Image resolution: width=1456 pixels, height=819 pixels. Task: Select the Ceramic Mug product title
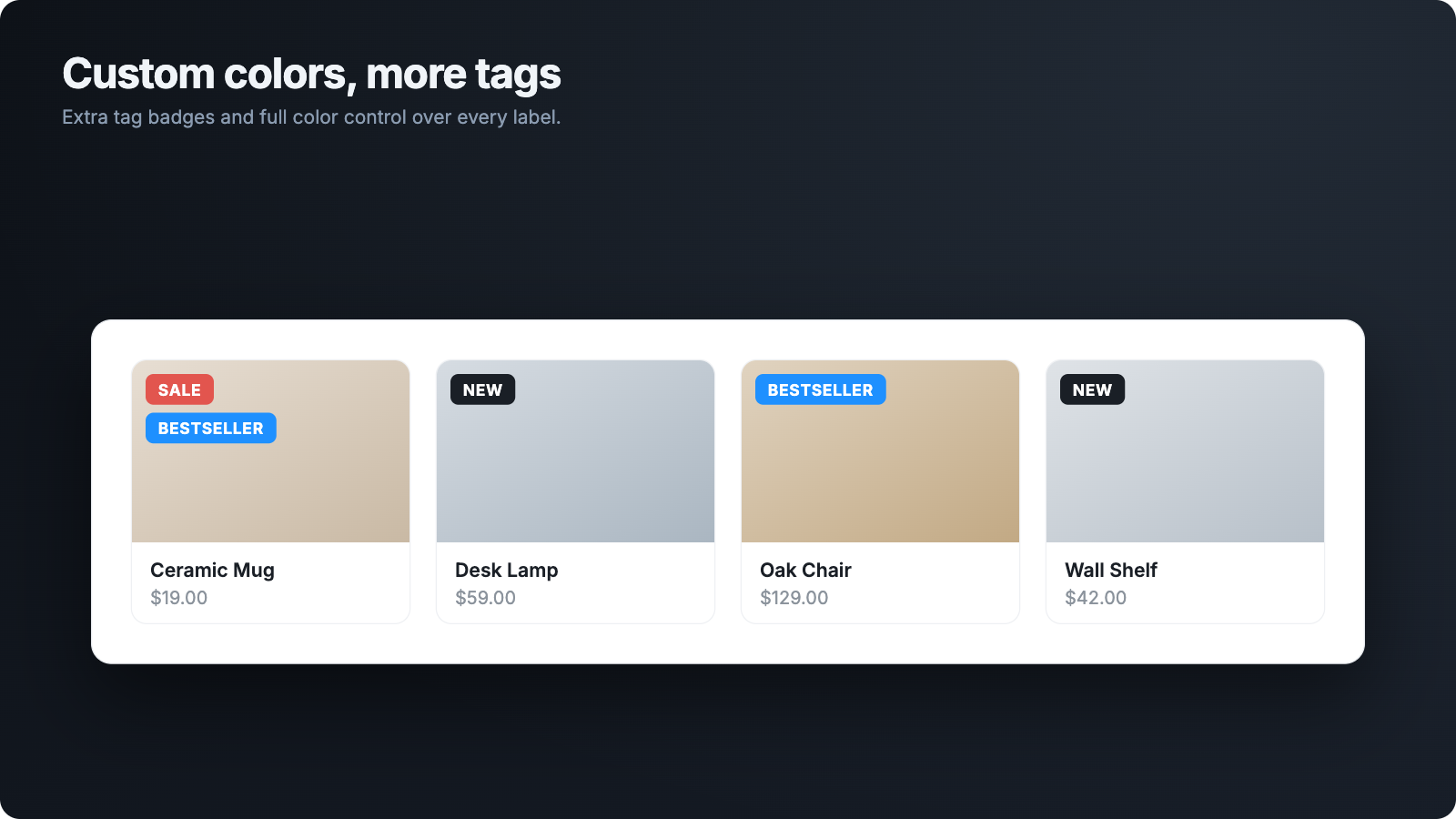tap(212, 571)
